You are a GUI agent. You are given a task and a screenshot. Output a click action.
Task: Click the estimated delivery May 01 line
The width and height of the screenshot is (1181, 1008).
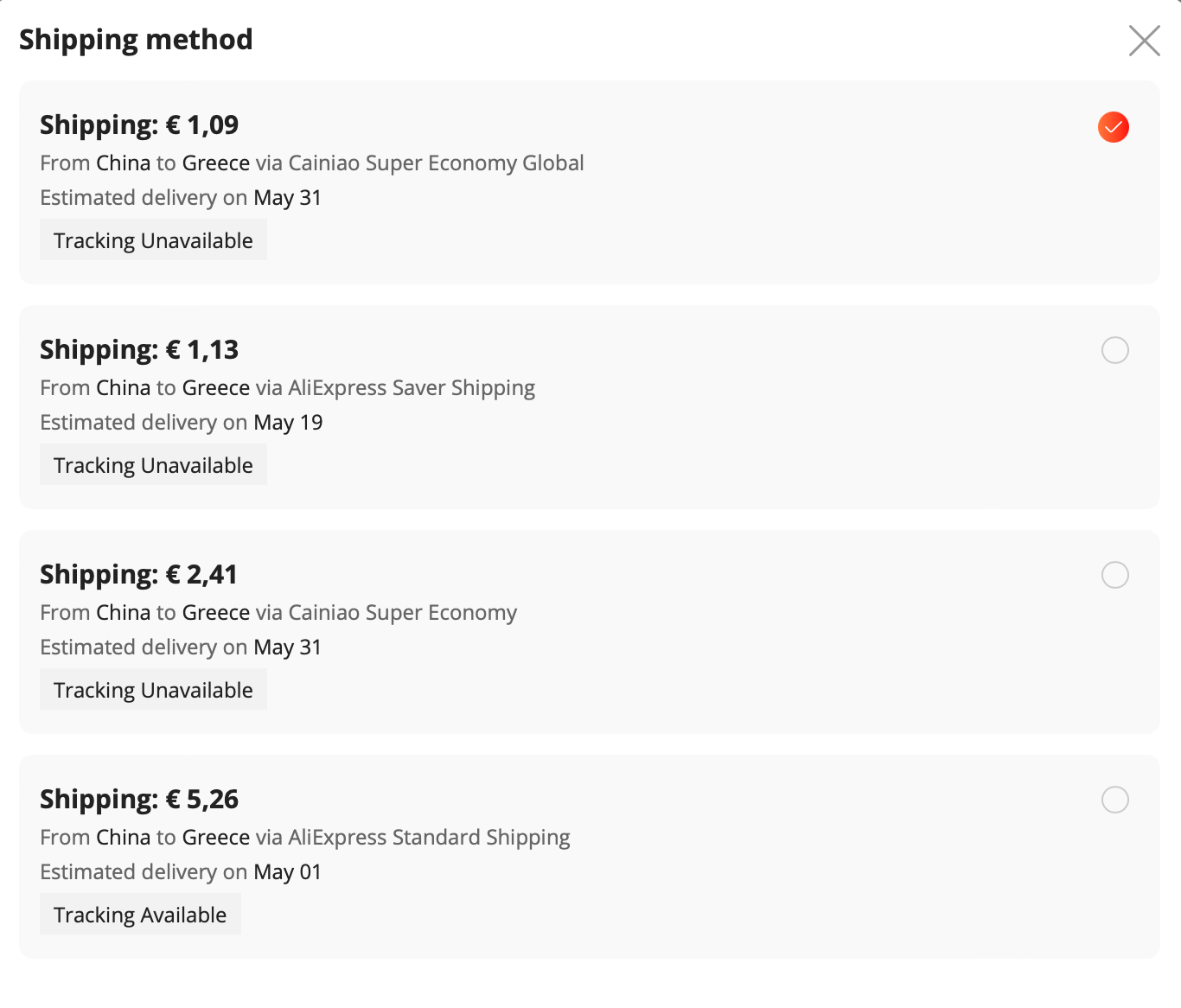tap(181, 872)
